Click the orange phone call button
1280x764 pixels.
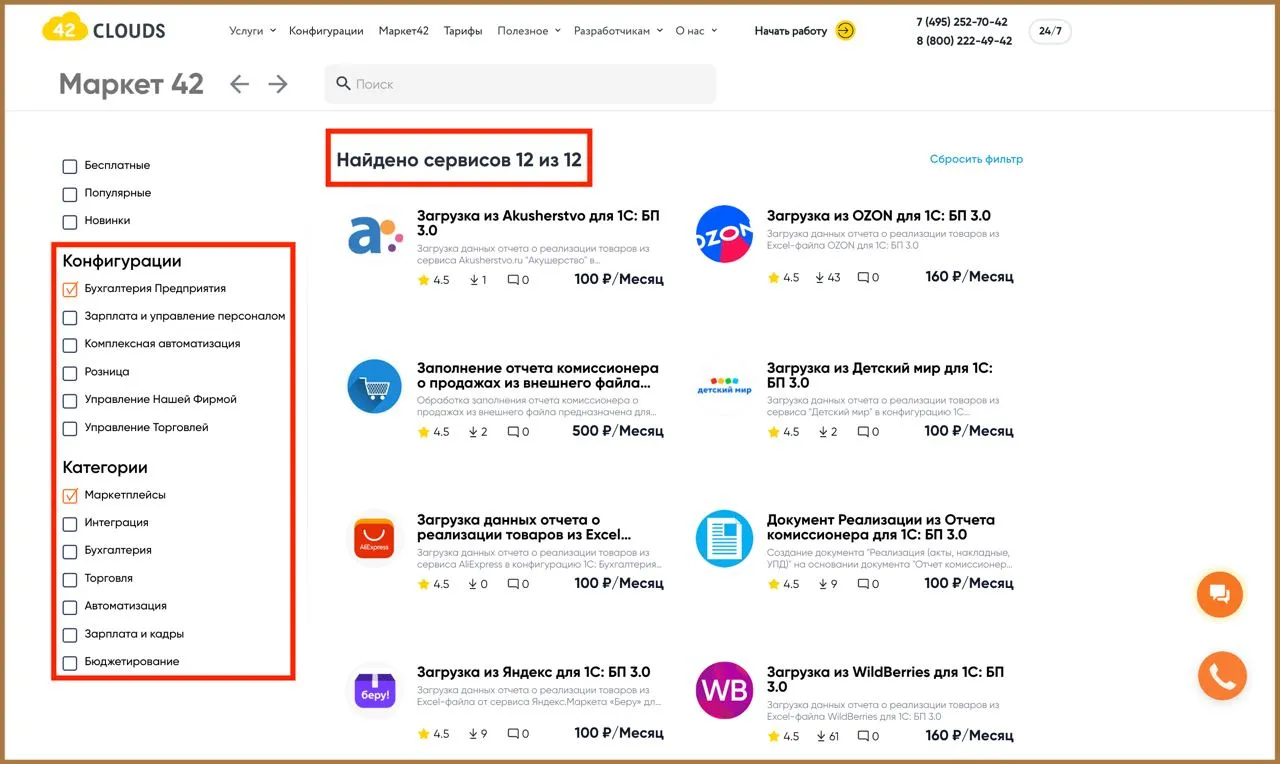(x=1222, y=676)
